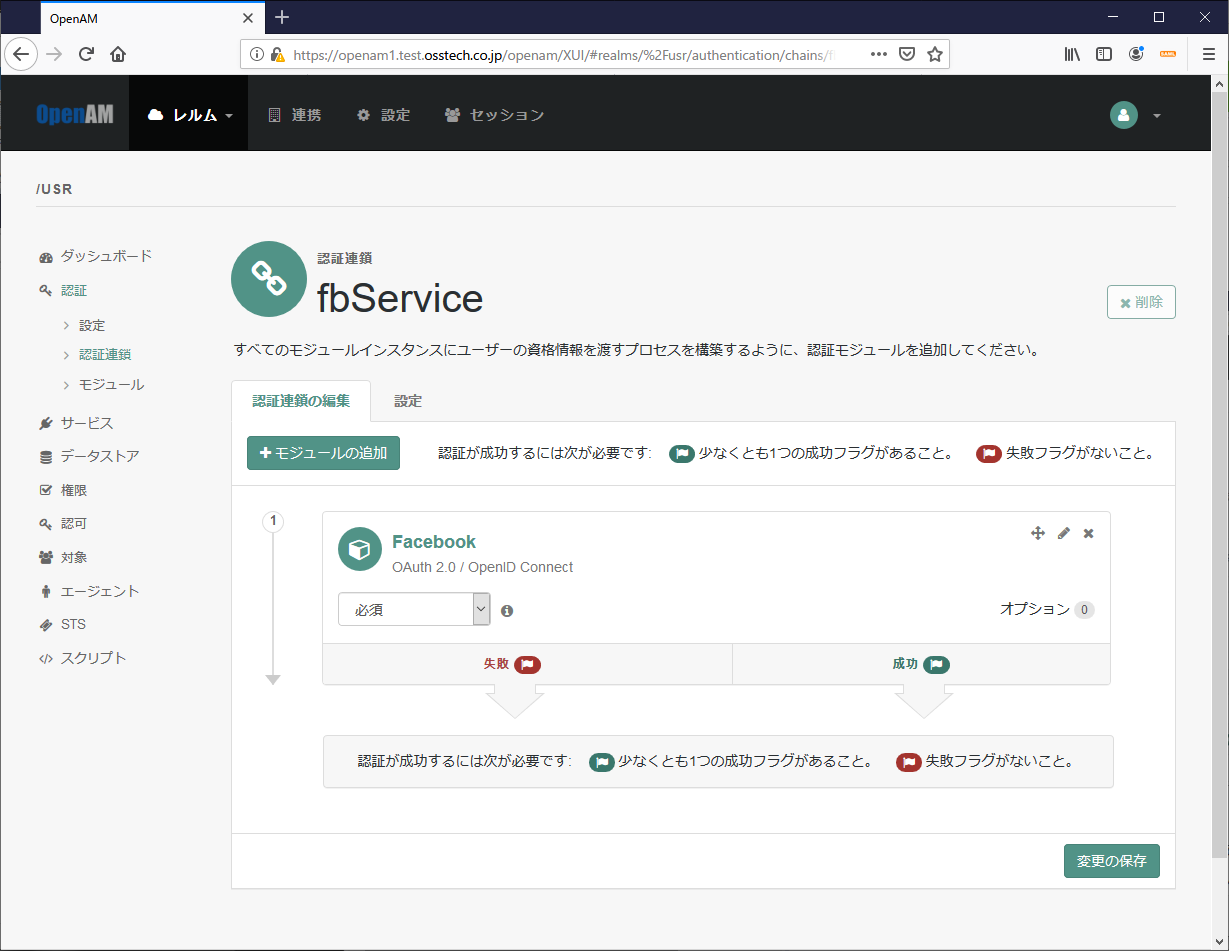Open the 必須 criteria dropdown
The image size is (1229, 951).
(413, 609)
